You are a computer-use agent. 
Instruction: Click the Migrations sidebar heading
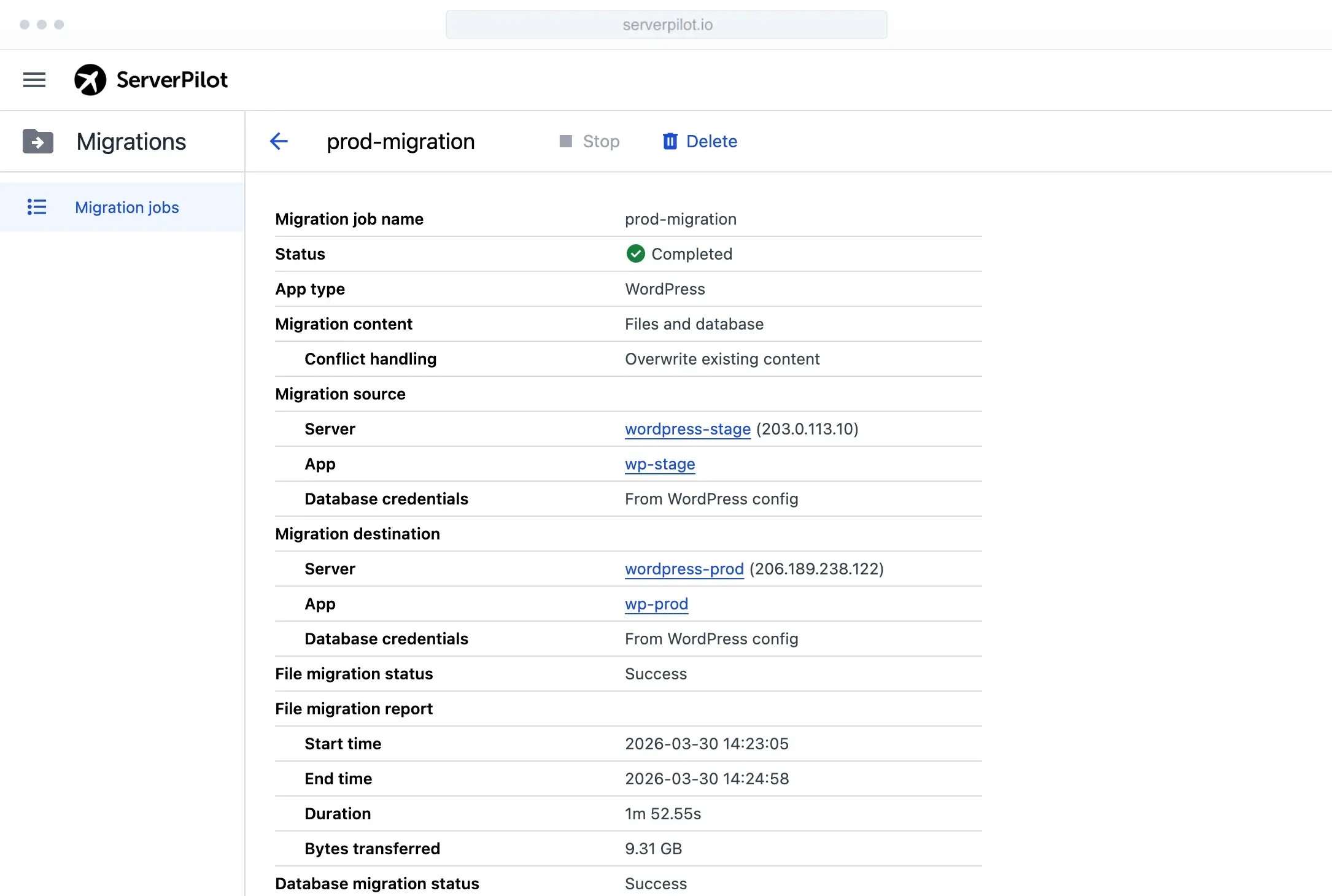tap(131, 142)
